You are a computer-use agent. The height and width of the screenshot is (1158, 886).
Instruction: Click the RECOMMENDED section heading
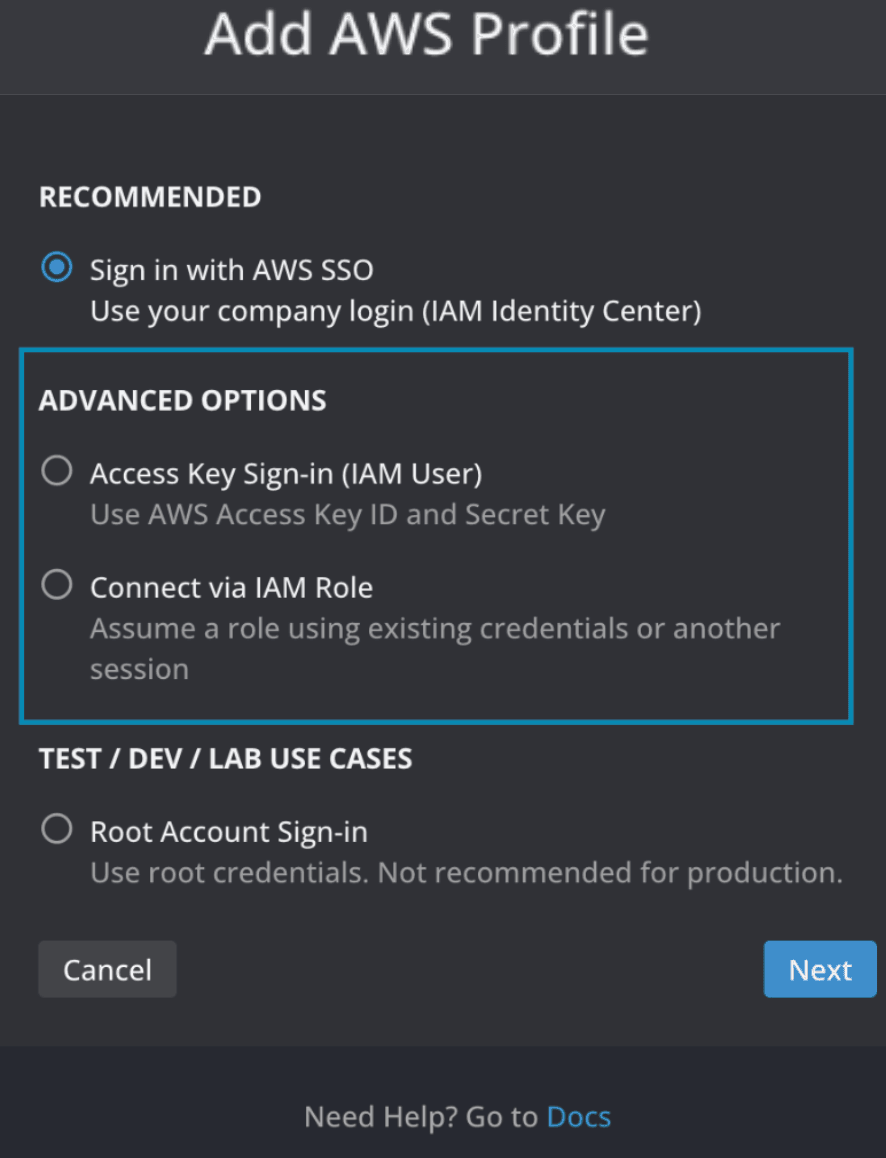pos(150,197)
